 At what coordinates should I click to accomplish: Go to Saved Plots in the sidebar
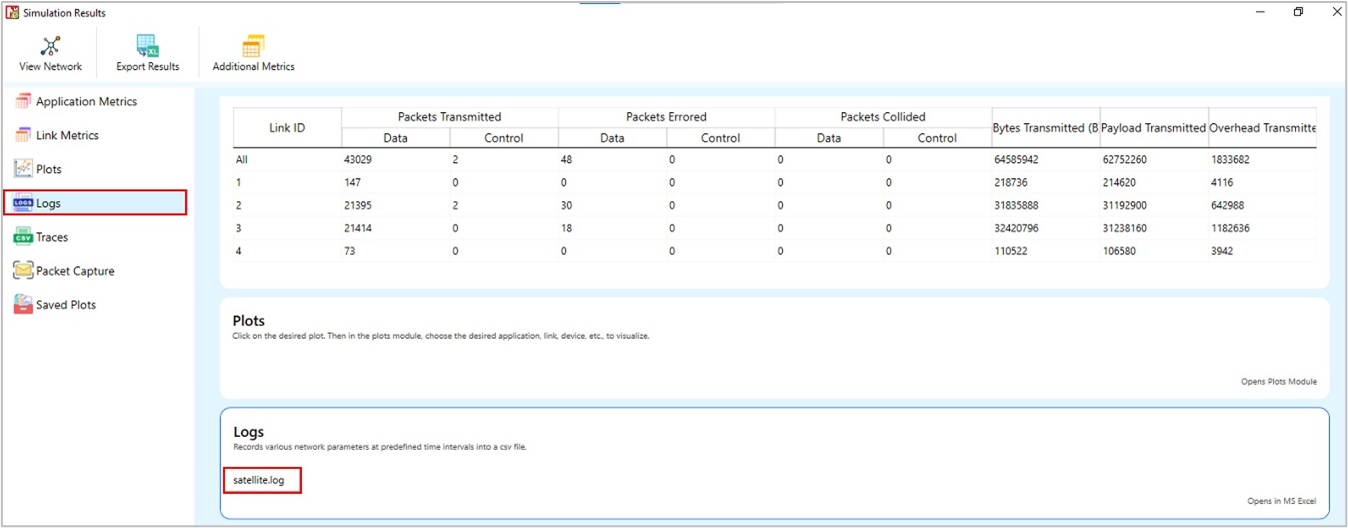tap(66, 305)
